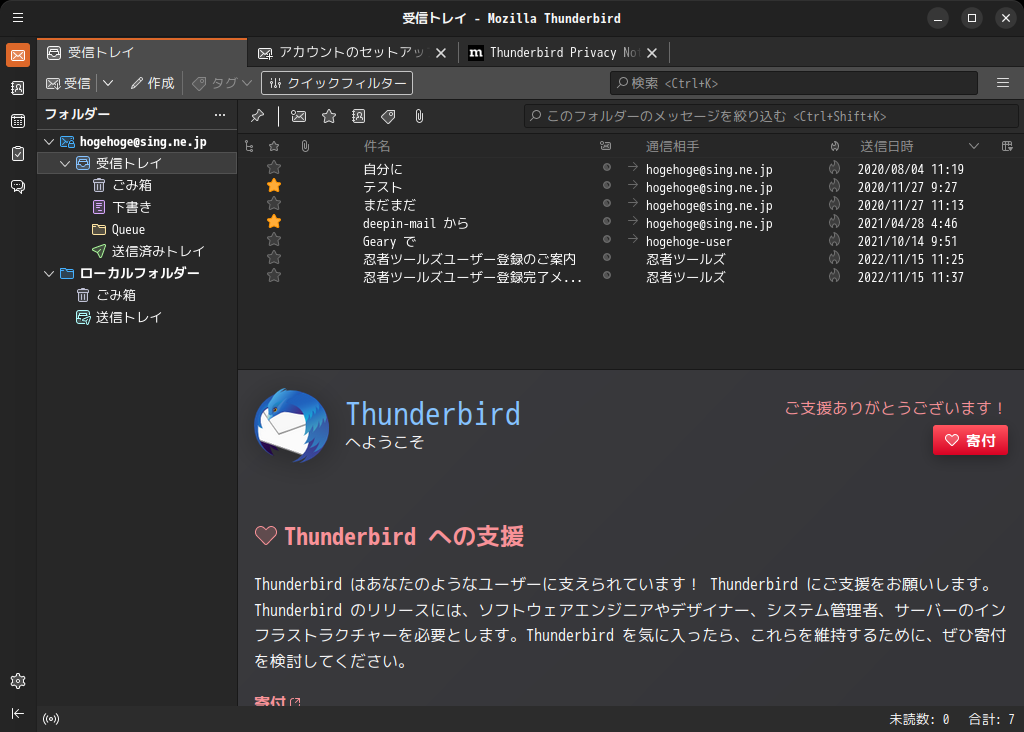Sort by junk status column header
This screenshot has width=1024, height=732.
835,146
